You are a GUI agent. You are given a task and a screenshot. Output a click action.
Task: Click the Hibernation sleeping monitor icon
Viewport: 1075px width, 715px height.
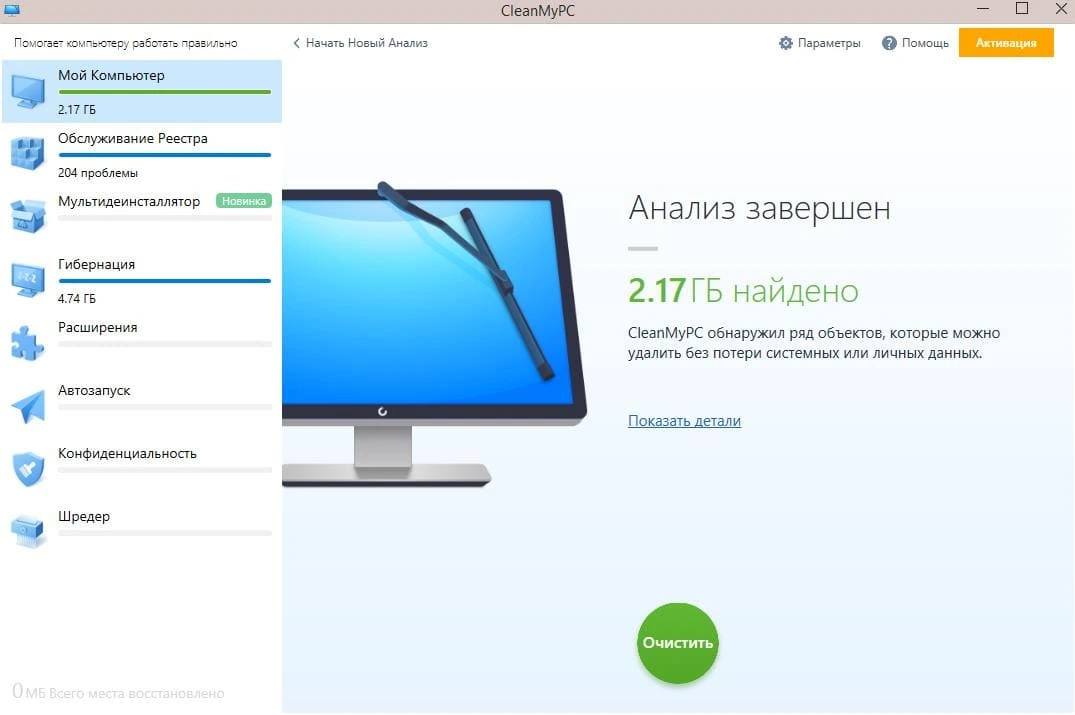tap(28, 280)
